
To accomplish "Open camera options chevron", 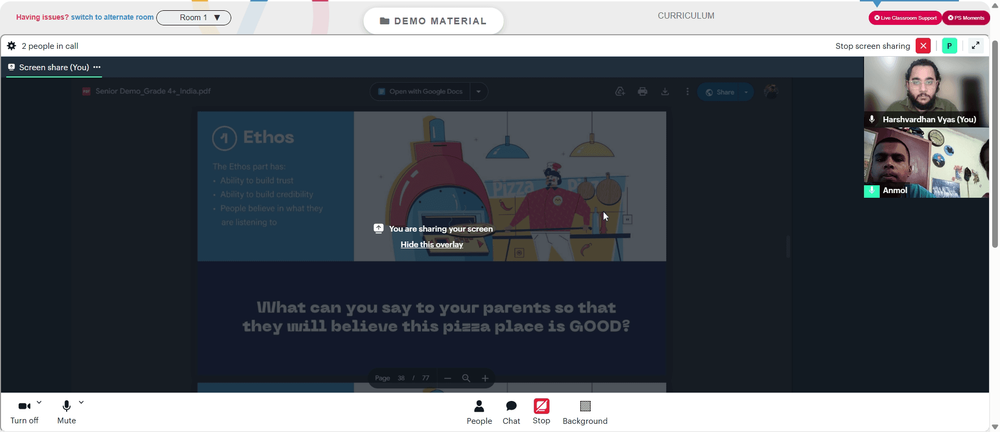I will click(40, 403).
